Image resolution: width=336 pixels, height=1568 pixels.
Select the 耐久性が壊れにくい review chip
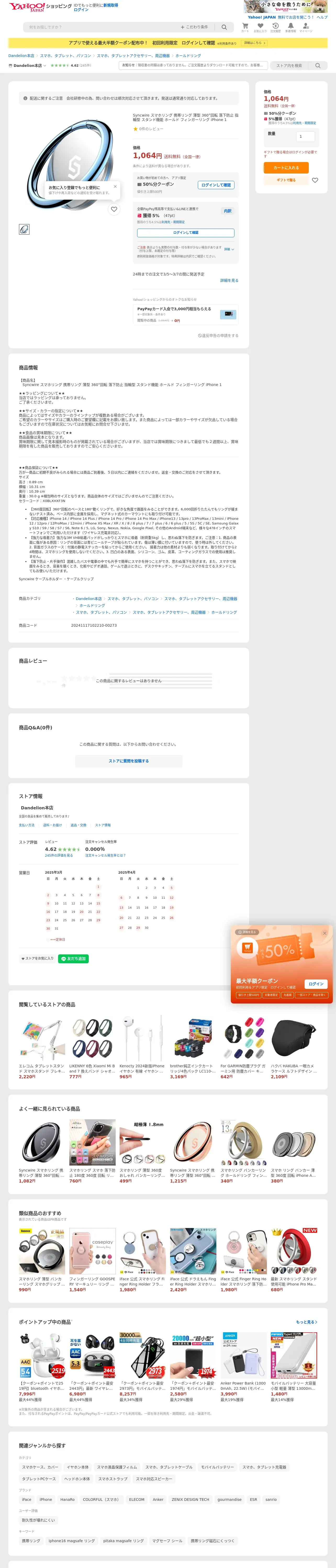tap(38, 1520)
